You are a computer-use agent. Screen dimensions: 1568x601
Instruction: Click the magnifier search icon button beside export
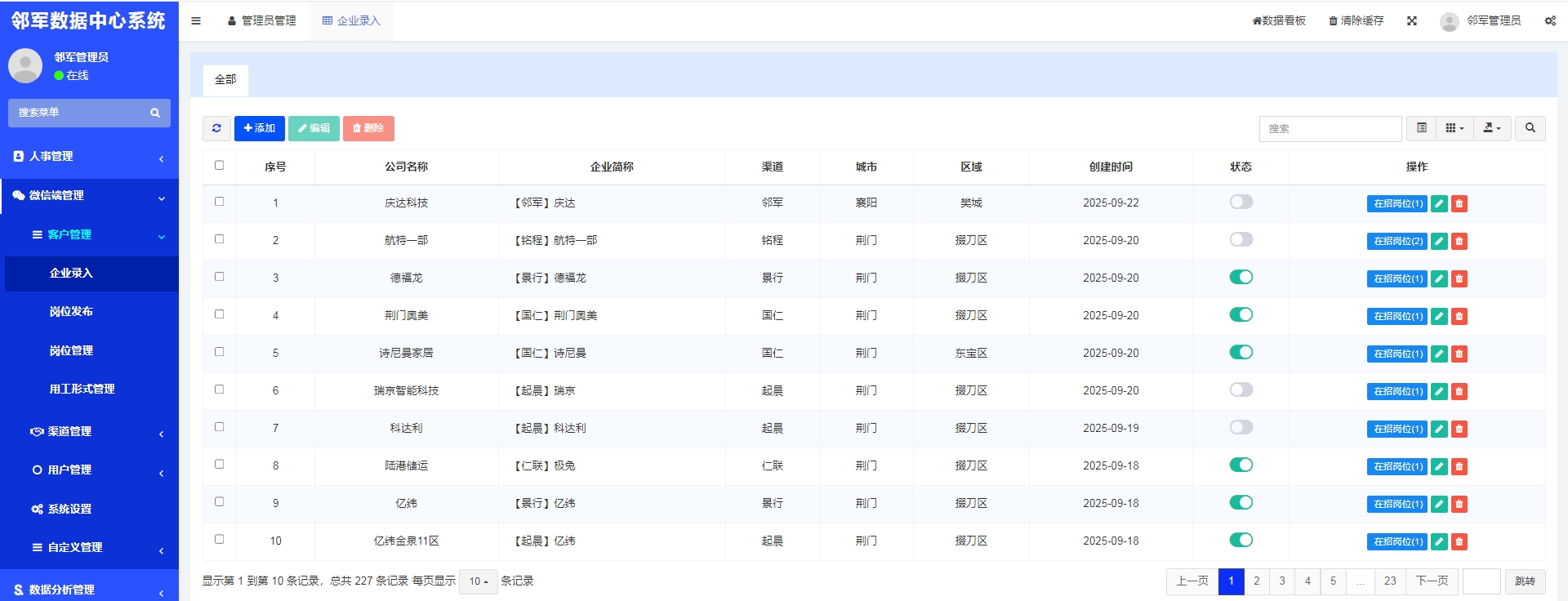point(1530,128)
